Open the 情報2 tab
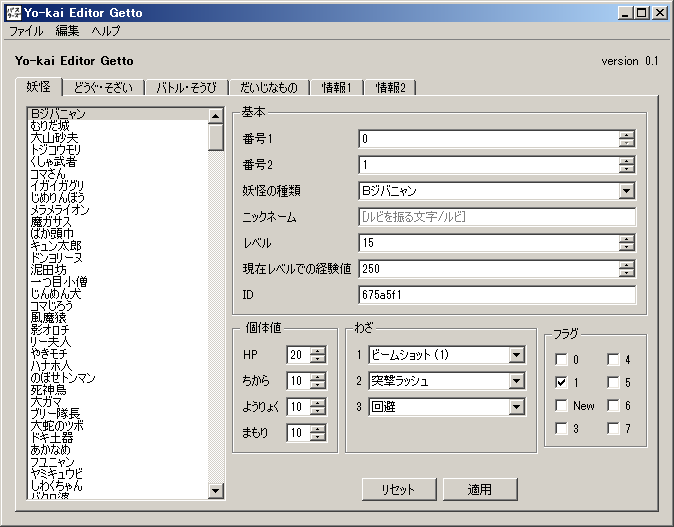This screenshot has height=527, width=674. [x=390, y=88]
